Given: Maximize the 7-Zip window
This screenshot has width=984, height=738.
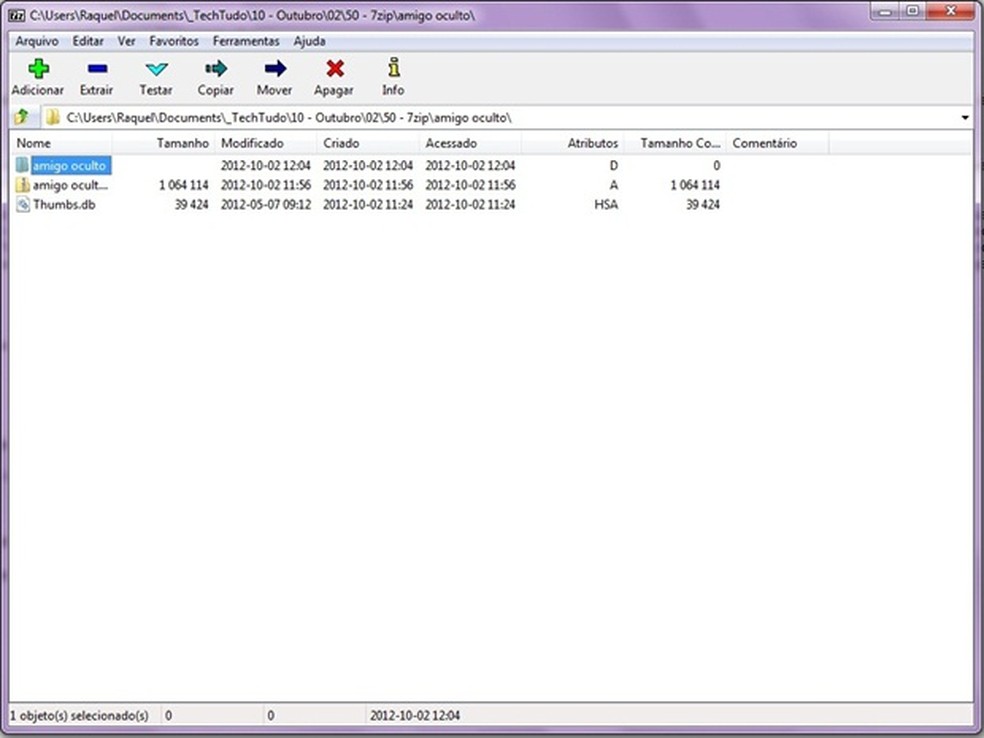Looking at the screenshot, I should click(913, 11).
